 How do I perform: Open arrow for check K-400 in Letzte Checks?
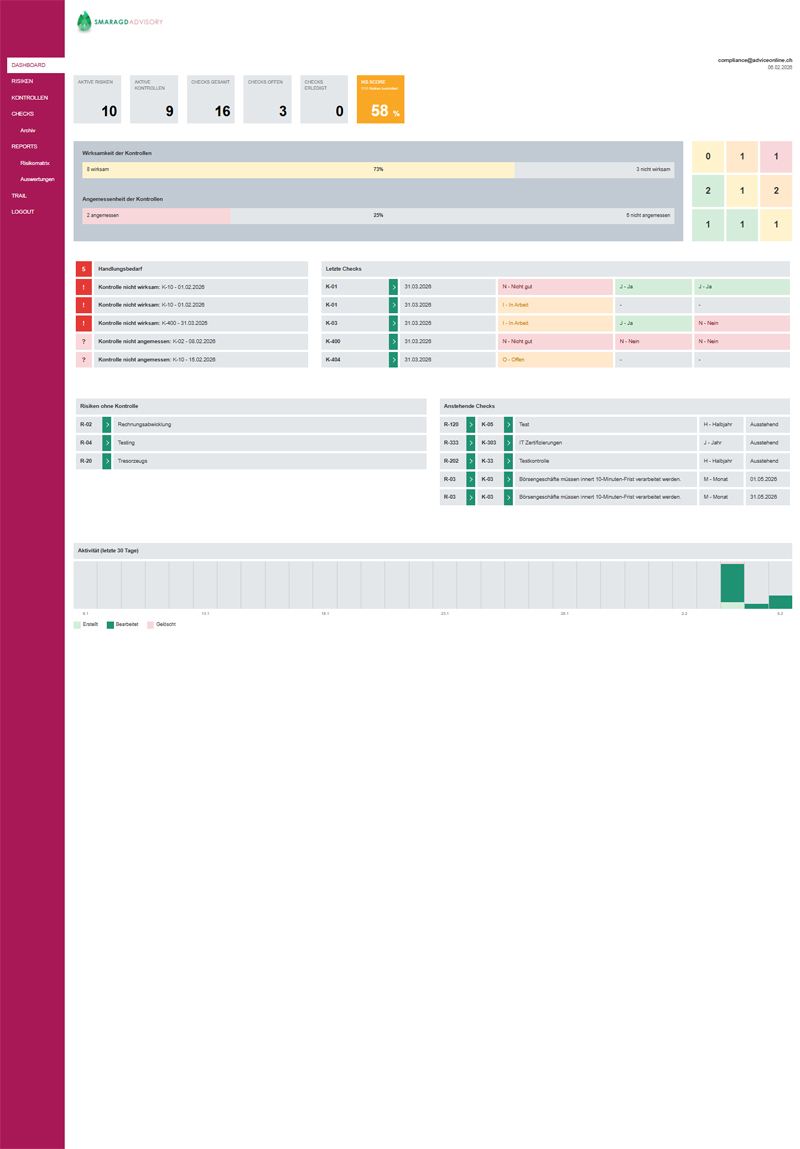pos(393,341)
